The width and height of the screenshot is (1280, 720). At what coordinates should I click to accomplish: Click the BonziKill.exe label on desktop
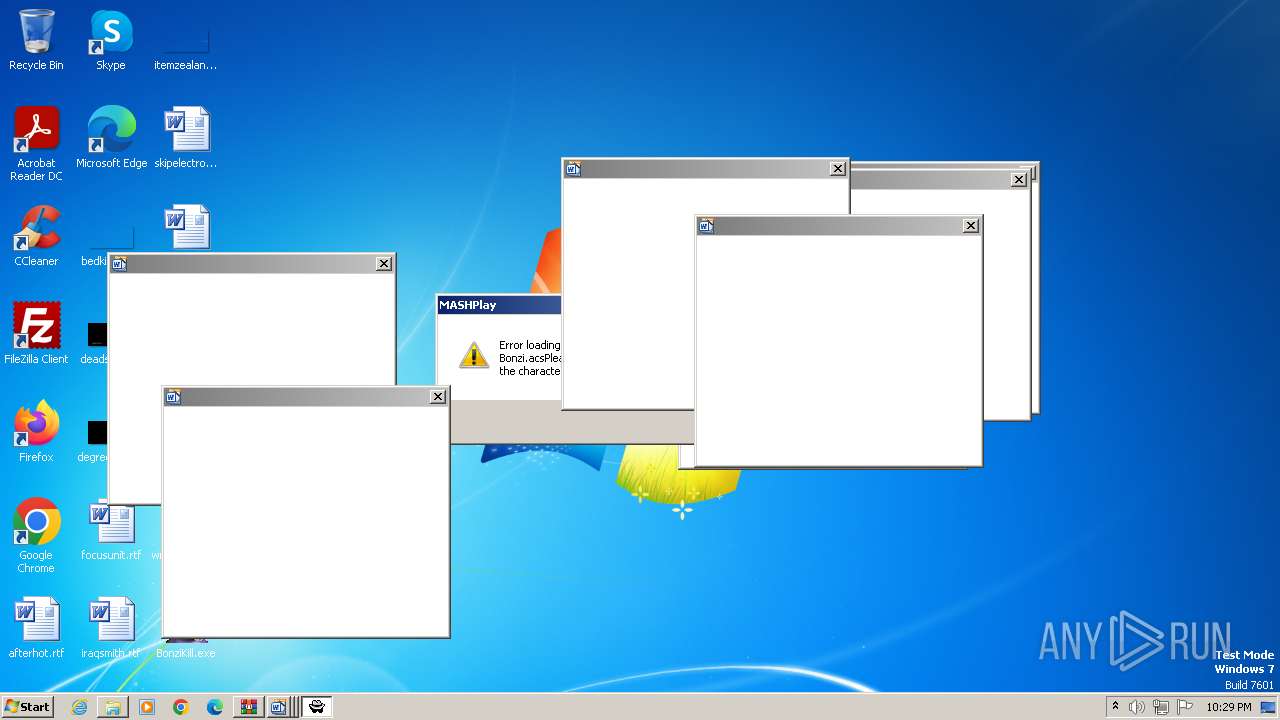pyautogui.click(x=185, y=653)
